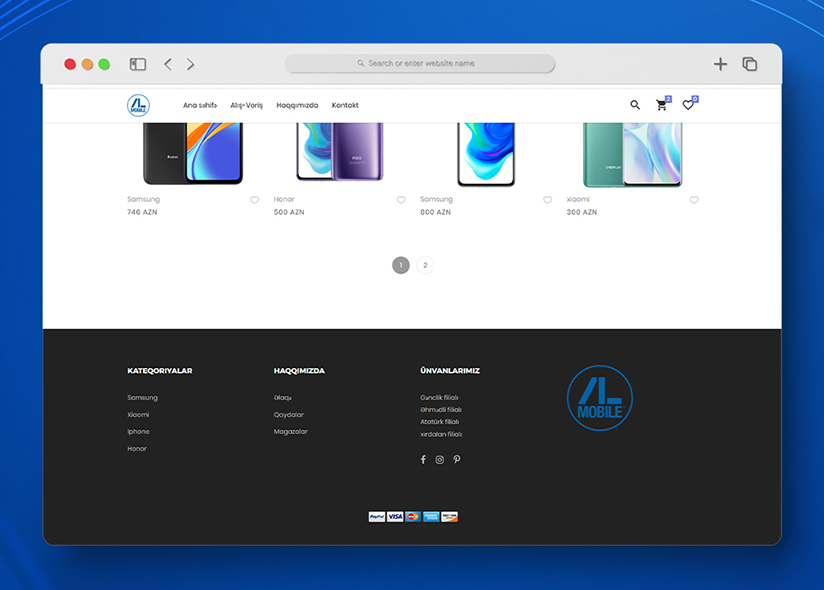Click the HAQQIMIZDA footer heading
The width and height of the screenshot is (824, 590).
[299, 371]
